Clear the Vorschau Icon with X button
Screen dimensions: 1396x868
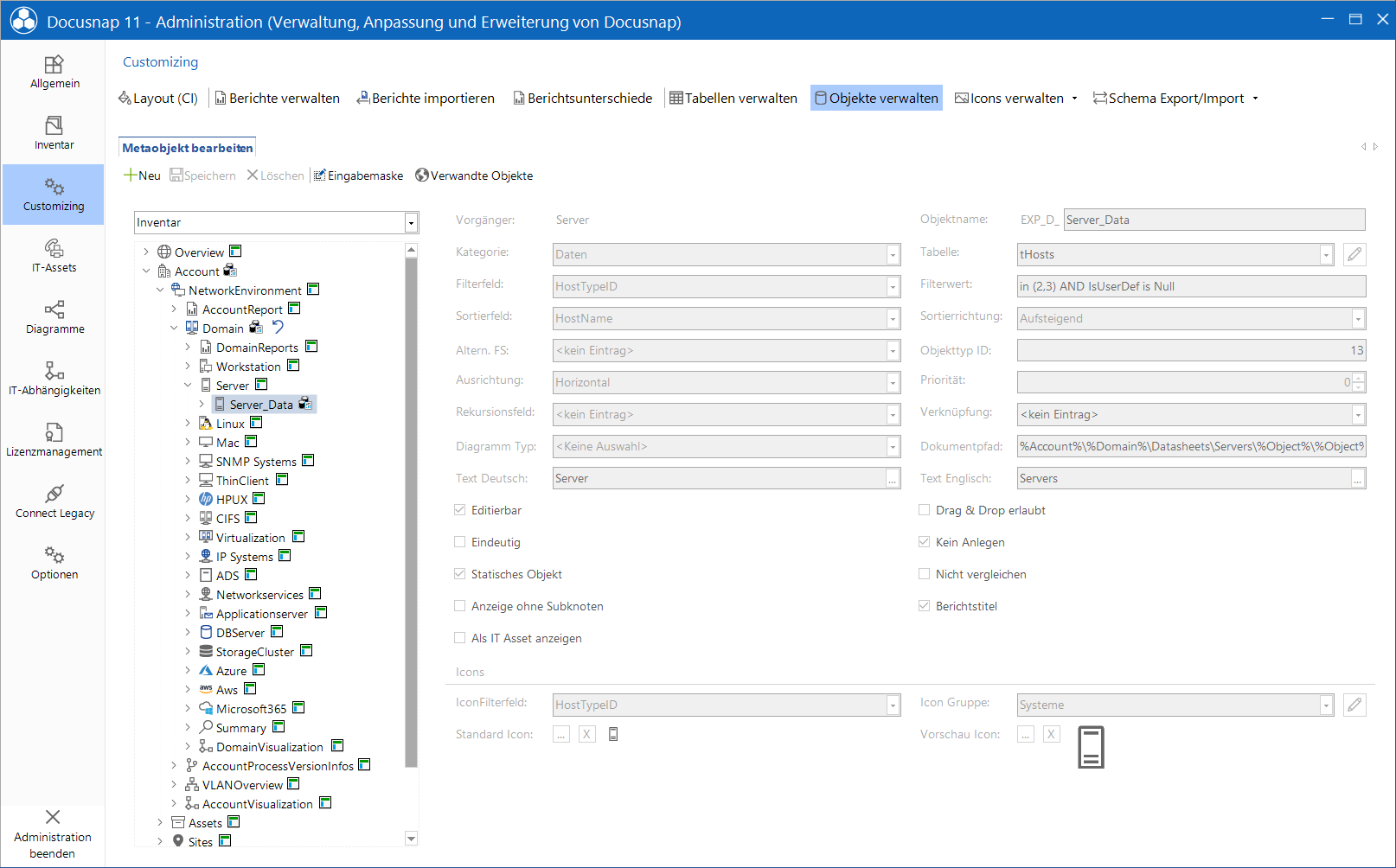point(1051,734)
